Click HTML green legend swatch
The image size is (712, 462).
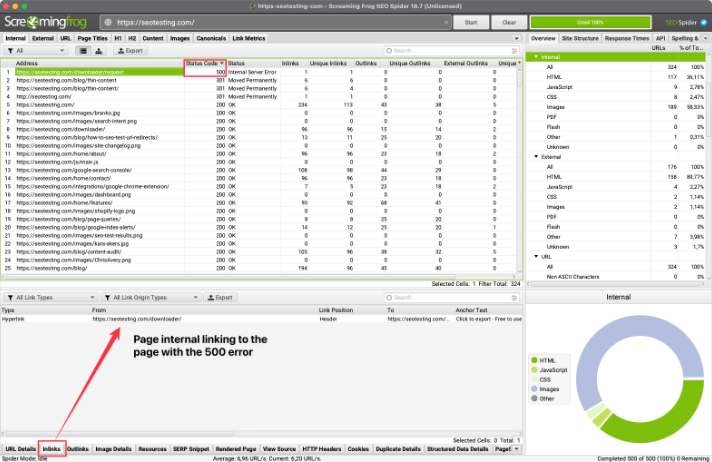coord(534,360)
